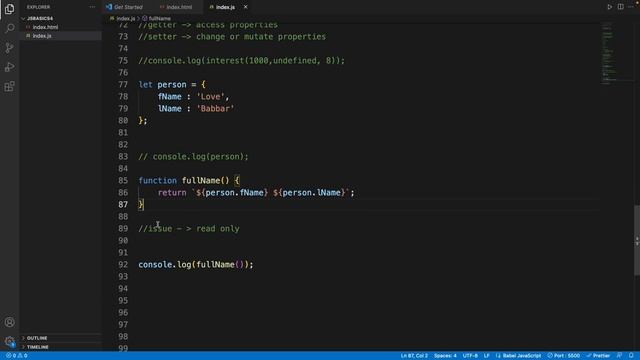Click the Port : 5500 Live Server item
This screenshot has width=640, height=360.
(x=564, y=356)
